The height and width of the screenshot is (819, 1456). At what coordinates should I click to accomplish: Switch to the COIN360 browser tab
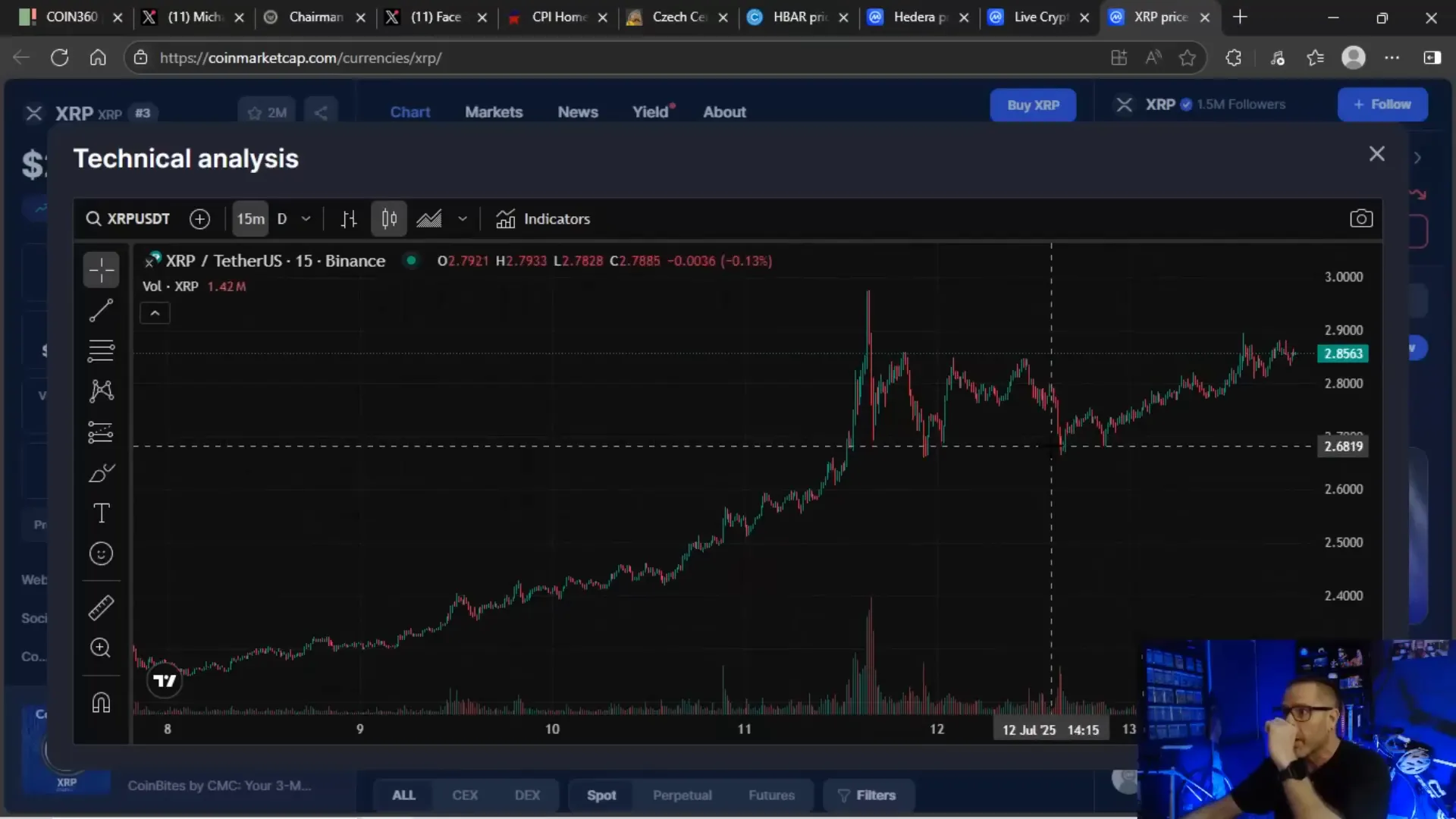[71, 17]
